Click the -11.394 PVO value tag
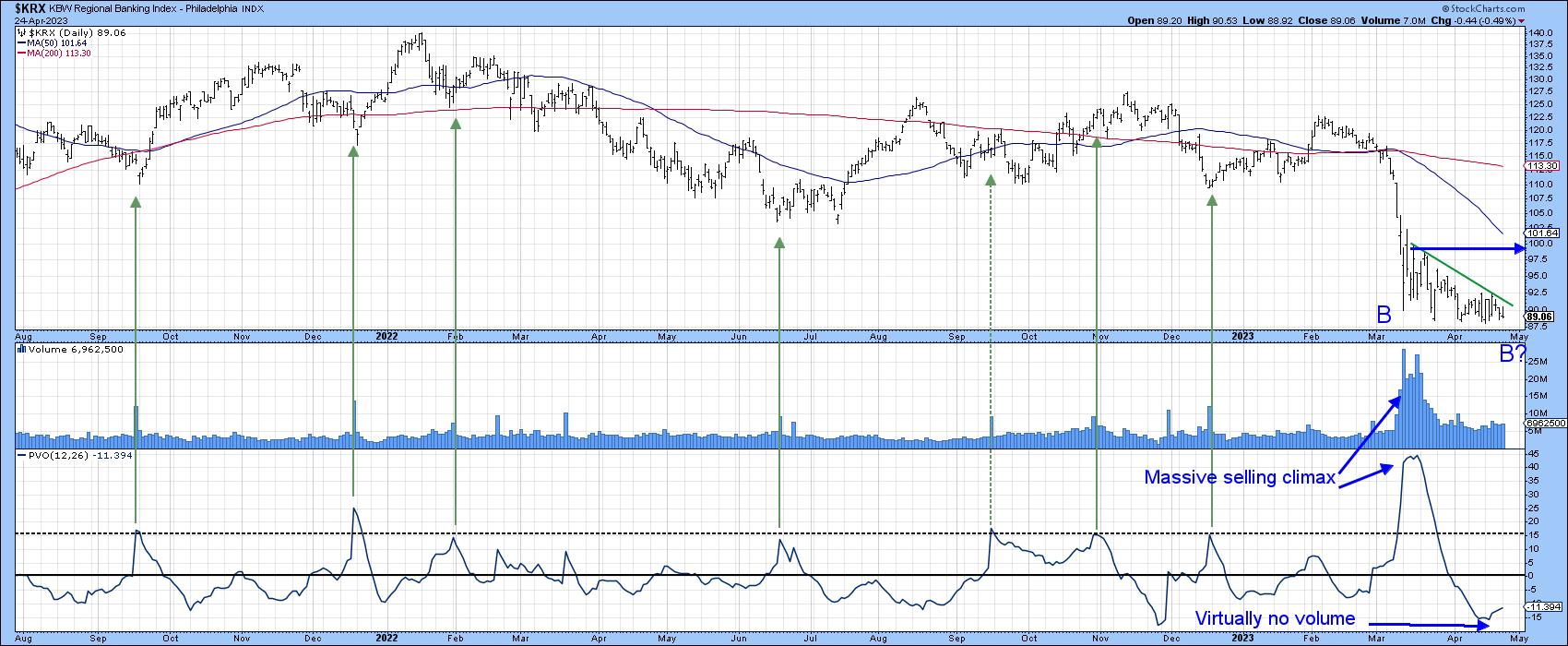The height and width of the screenshot is (646, 1568). tap(1544, 606)
